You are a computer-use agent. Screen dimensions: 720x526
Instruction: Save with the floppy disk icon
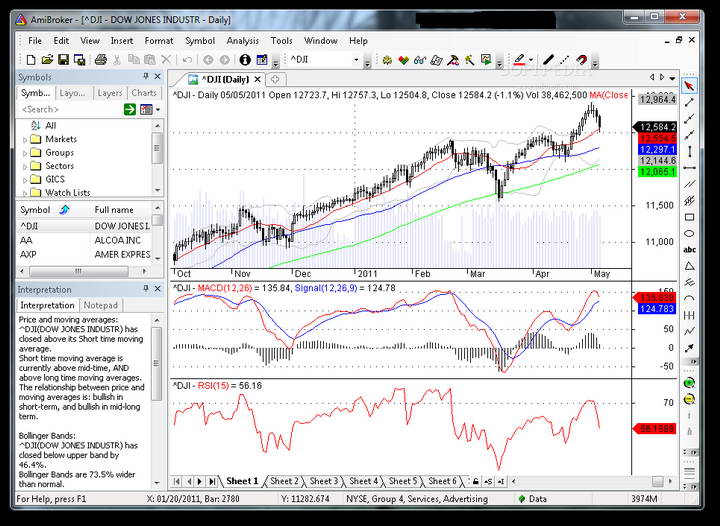pyautogui.click(x=63, y=60)
